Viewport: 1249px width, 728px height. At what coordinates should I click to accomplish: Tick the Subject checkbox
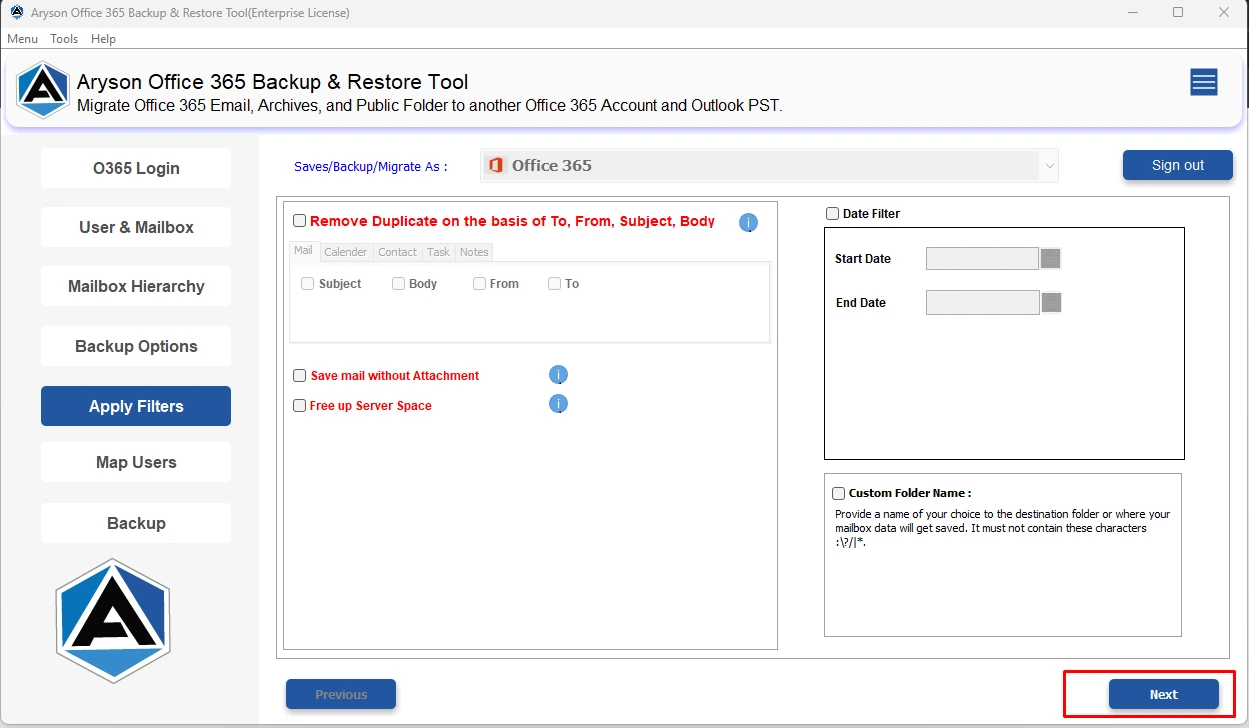tap(308, 284)
